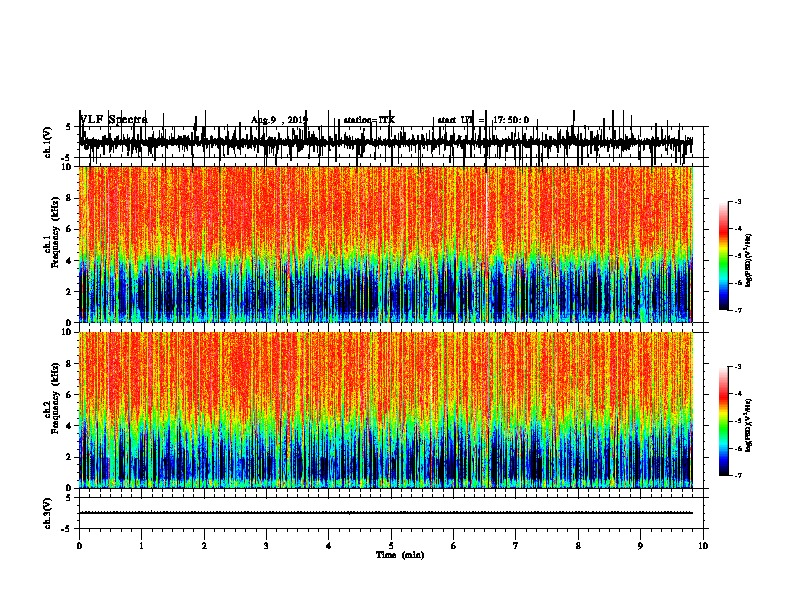Click the ch.1 spectrogram panel
Image resolution: width=792 pixels, height=612 pixels.
(x=386, y=244)
